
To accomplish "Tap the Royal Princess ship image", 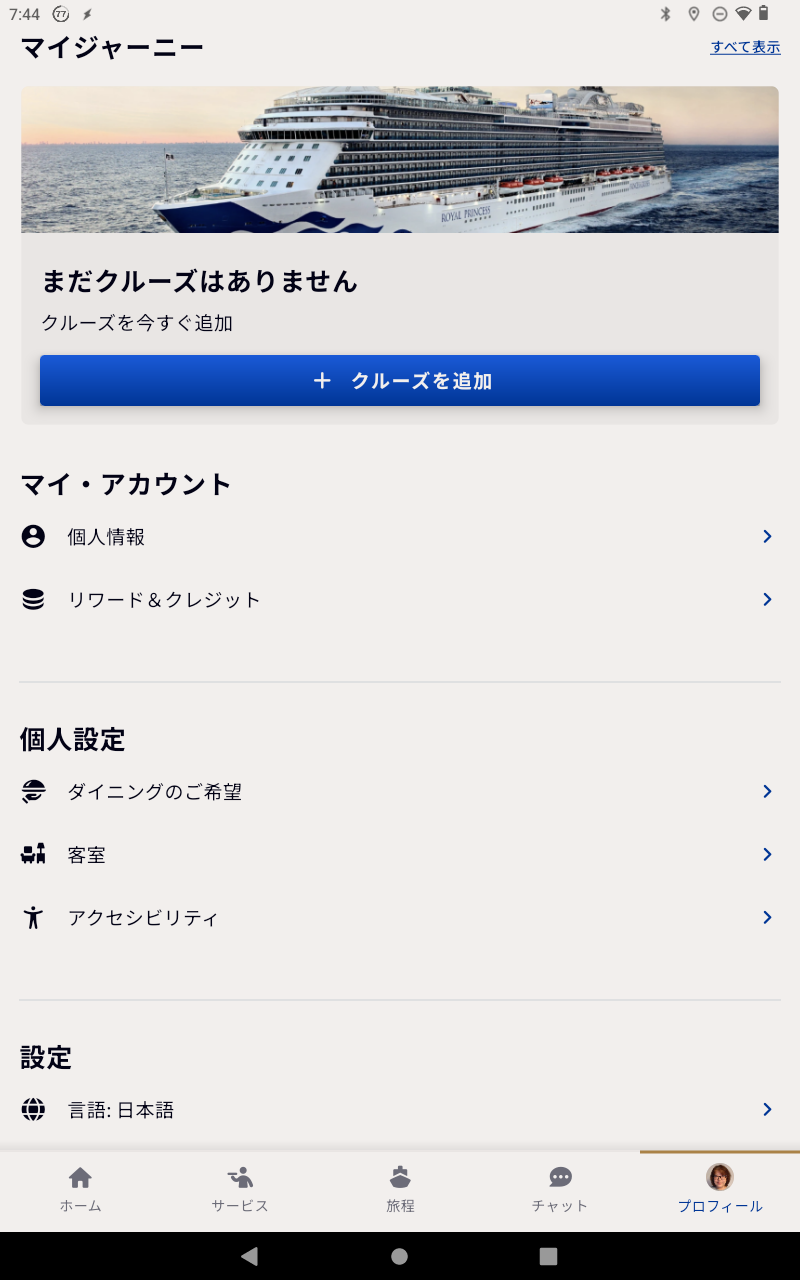I will tap(400, 160).
